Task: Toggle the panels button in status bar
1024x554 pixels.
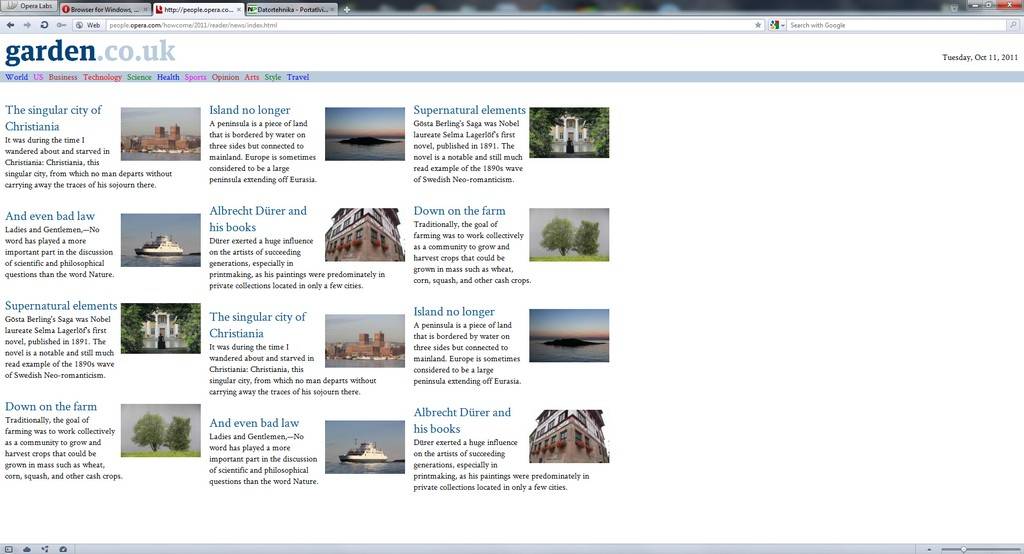Action: (x=9, y=549)
